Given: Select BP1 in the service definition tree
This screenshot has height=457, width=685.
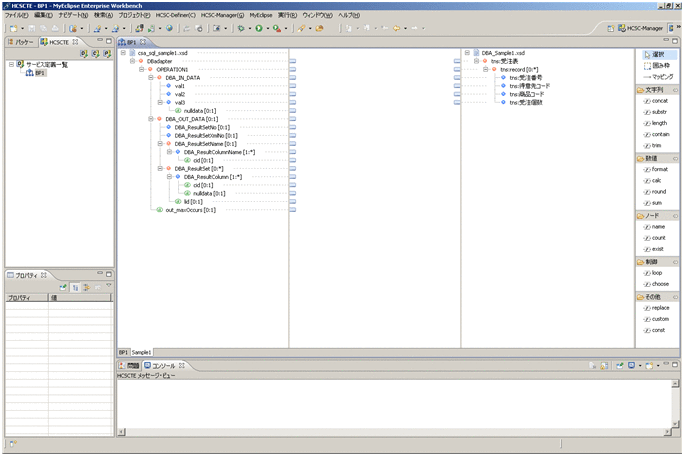Looking at the screenshot, I should [x=39, y=73].
